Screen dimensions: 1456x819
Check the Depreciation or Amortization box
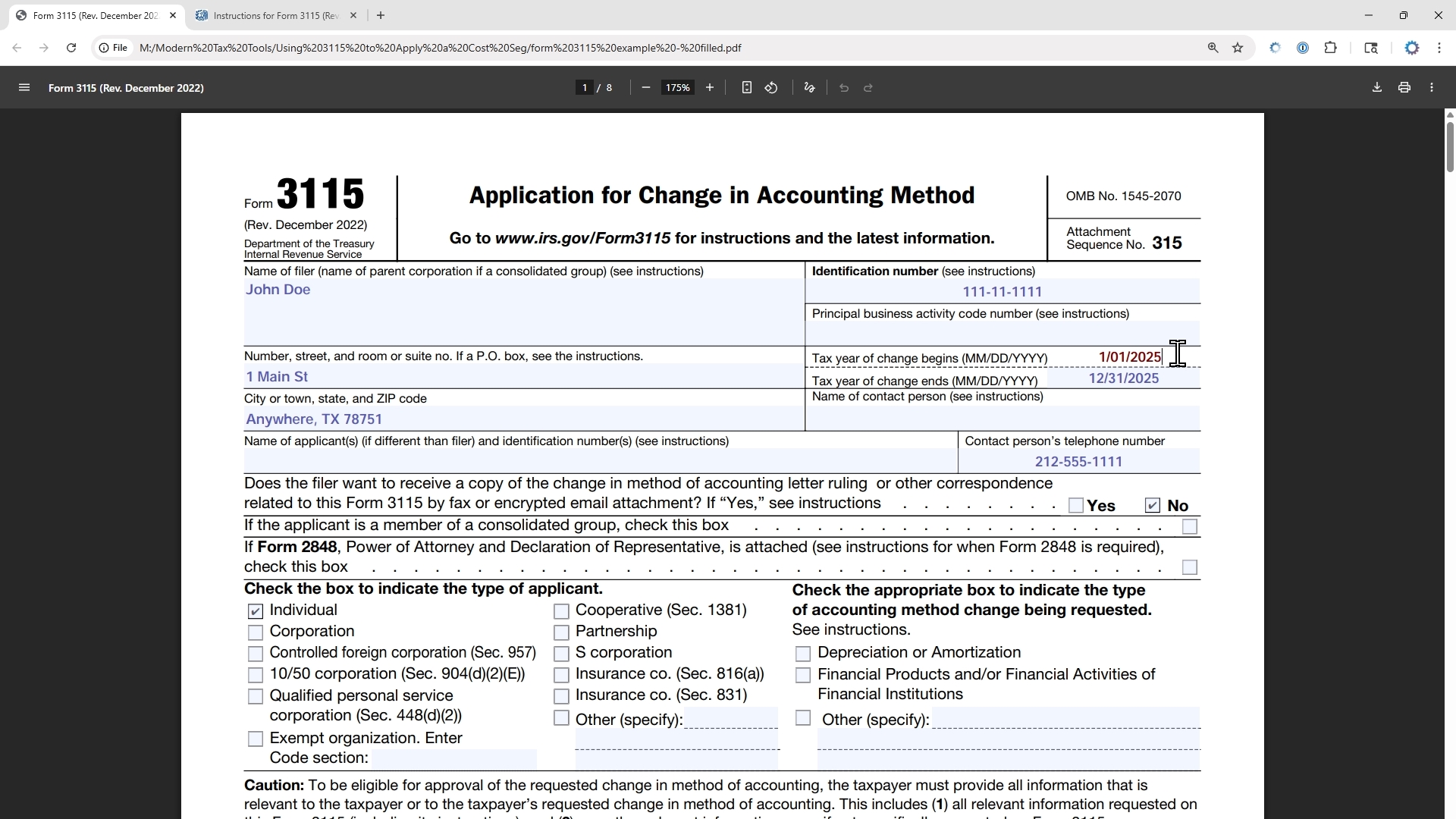tap(803, 654)
